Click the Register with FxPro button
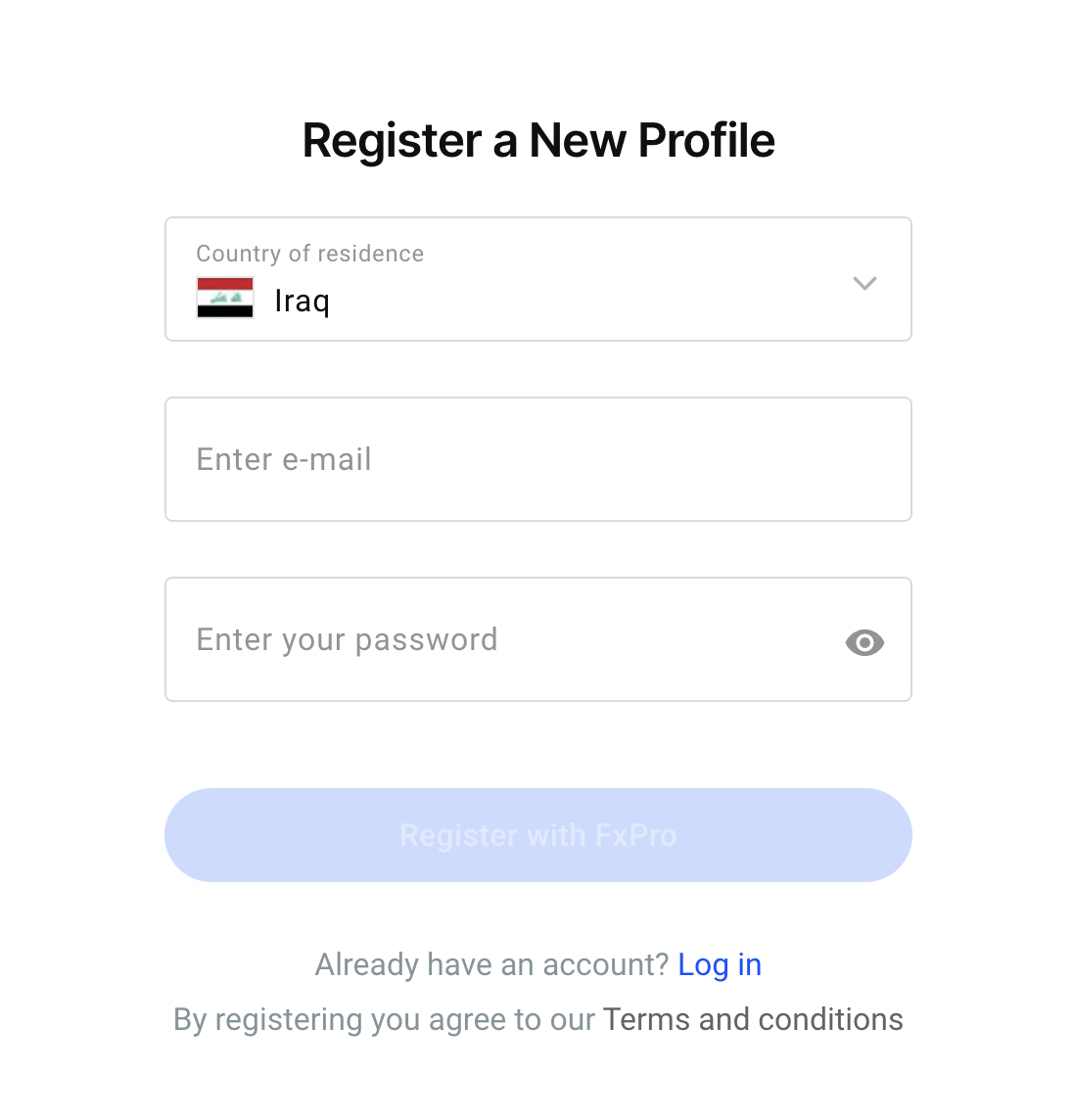 point(537,835)
